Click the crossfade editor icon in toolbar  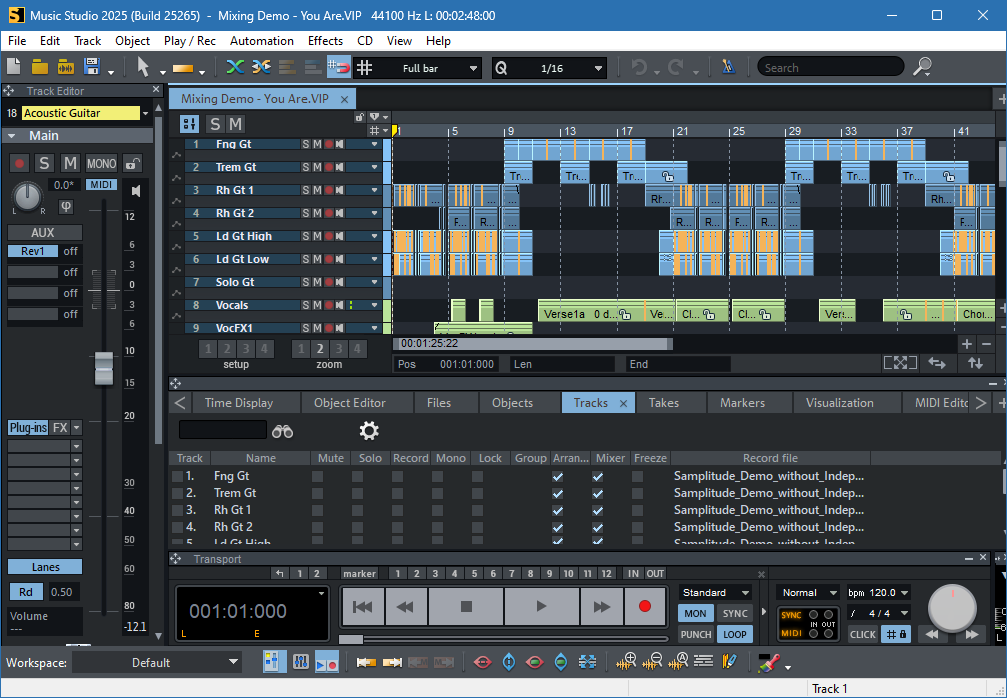(263, 67)
